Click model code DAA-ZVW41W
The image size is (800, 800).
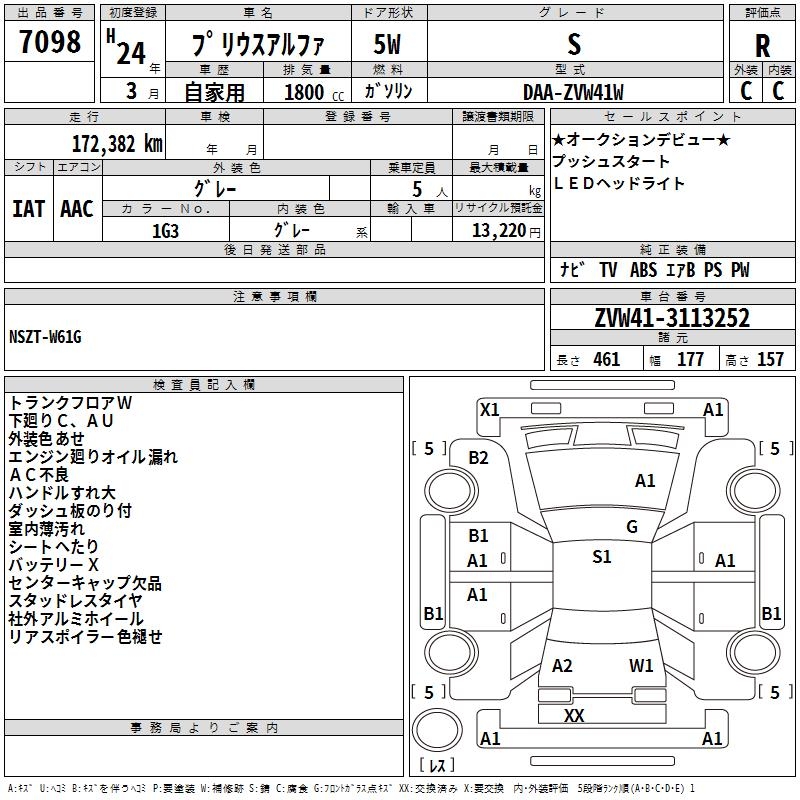[573, 92]
